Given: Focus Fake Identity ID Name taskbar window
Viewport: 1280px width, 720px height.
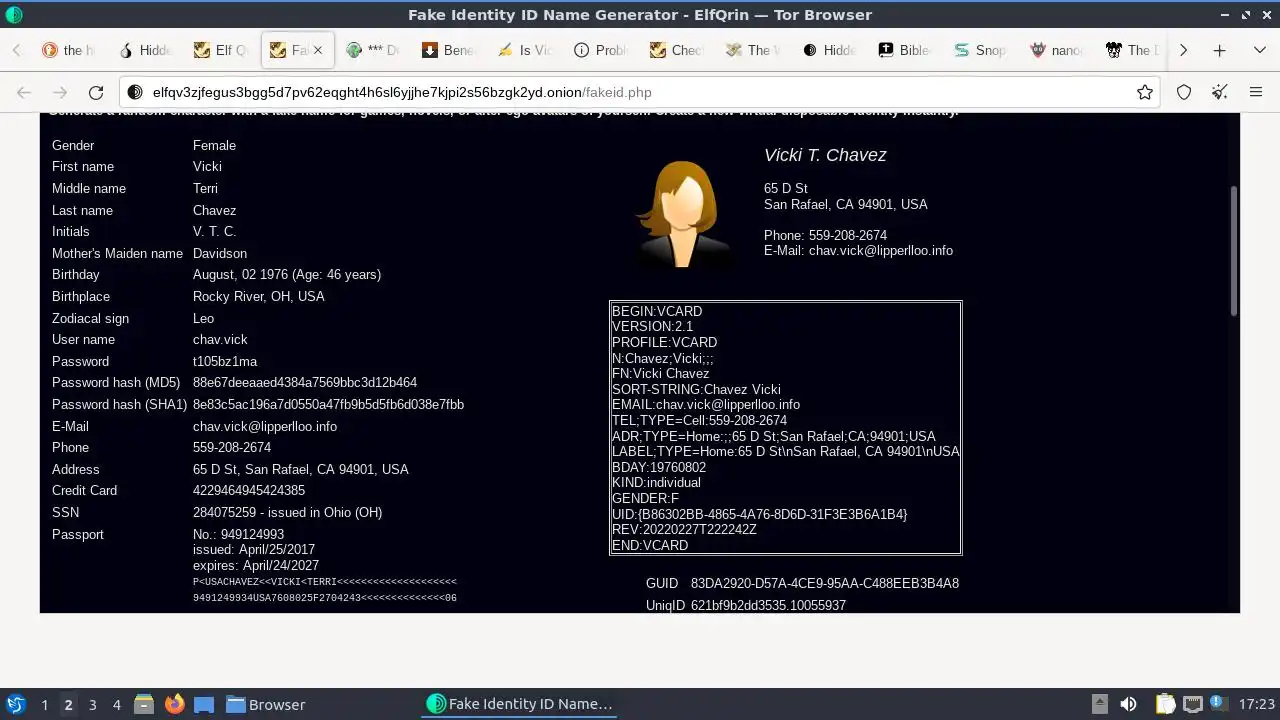Looking at the screenshot, I should [520, 704].
